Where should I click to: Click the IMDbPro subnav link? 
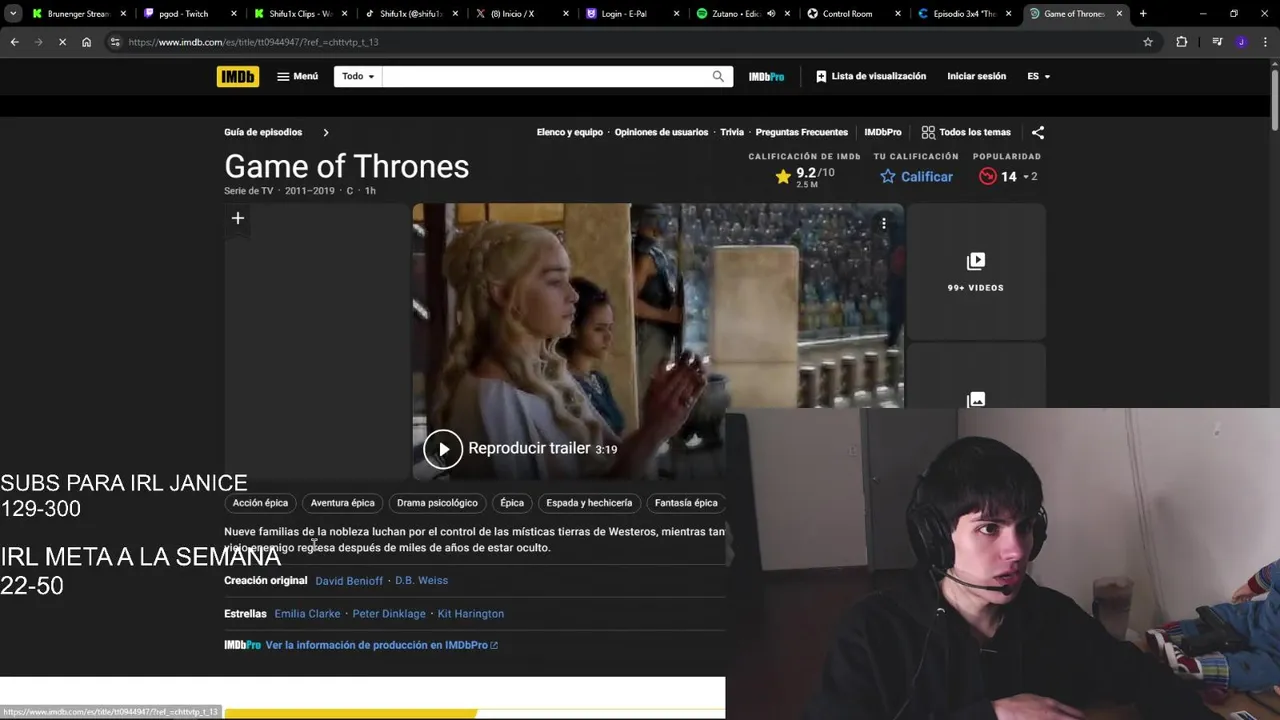pyautogui.click(x=883, y=132)
